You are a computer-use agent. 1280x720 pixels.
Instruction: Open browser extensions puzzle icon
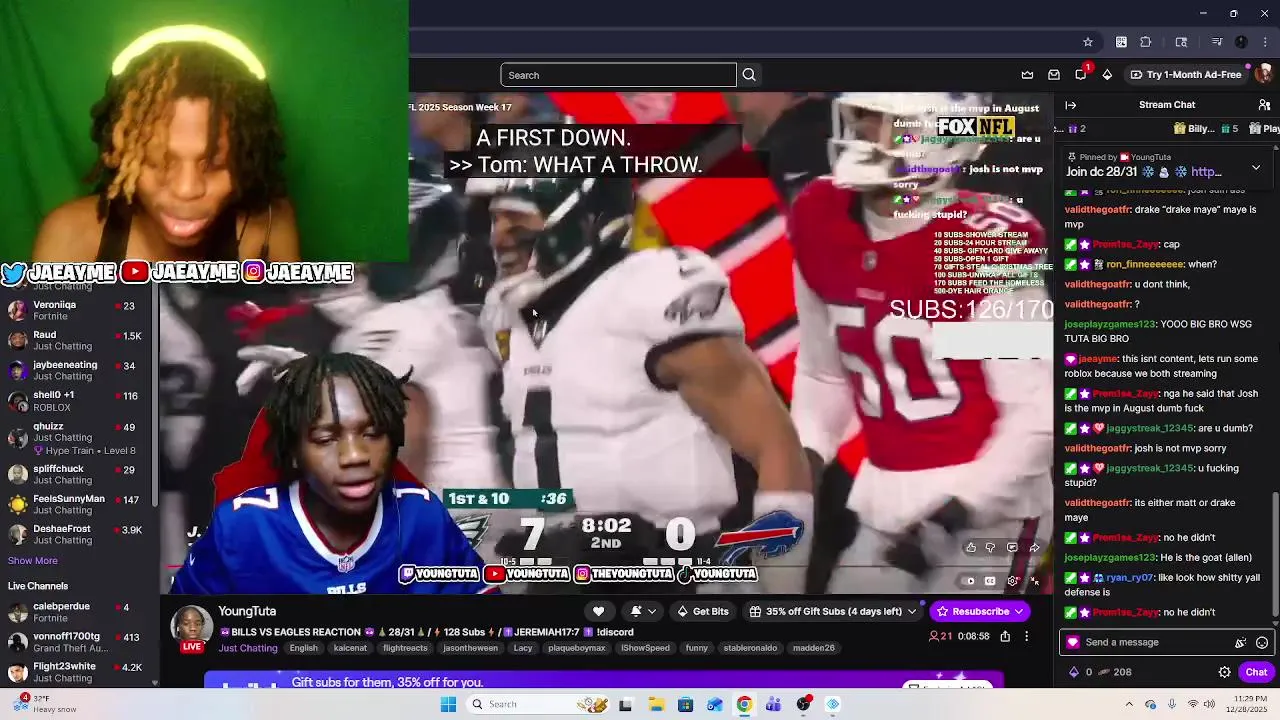1146,42
